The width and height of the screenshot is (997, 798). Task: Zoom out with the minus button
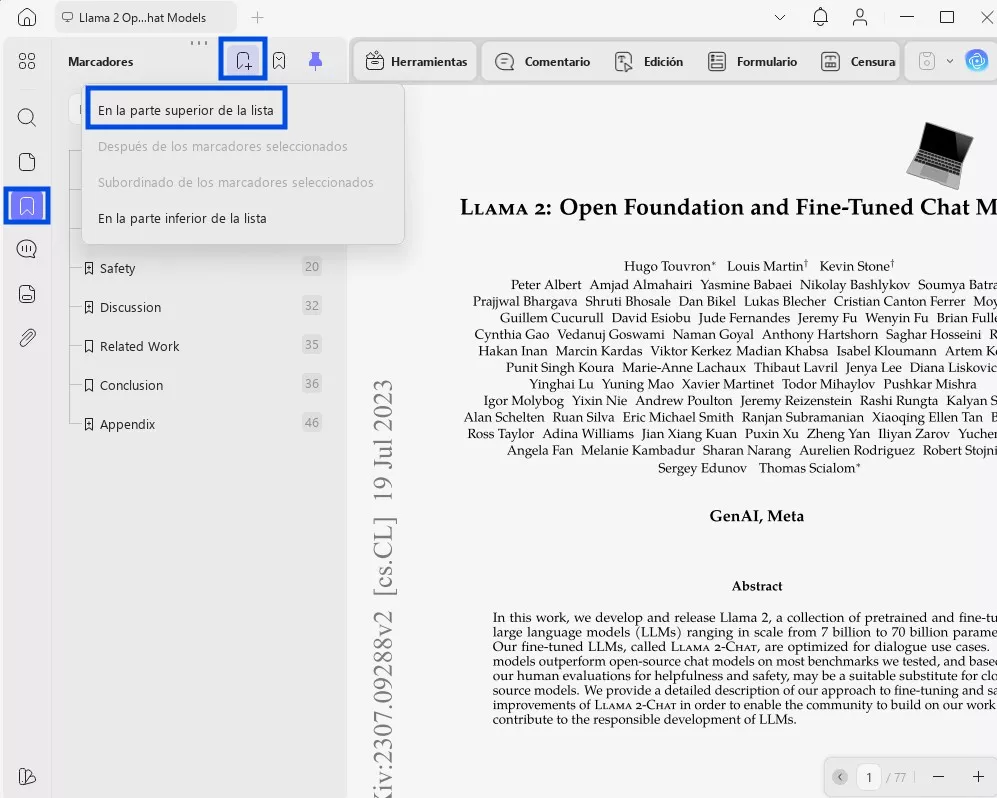click(x=939, y=776)
